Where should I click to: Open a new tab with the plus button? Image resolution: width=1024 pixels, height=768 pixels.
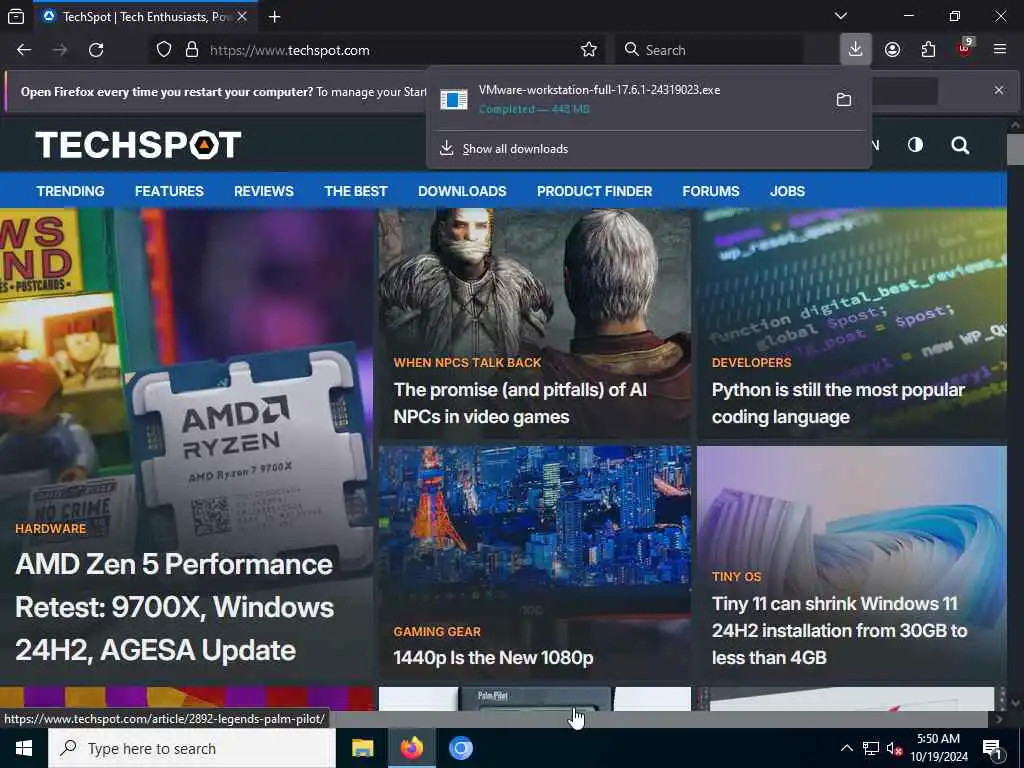coord(274,17)
